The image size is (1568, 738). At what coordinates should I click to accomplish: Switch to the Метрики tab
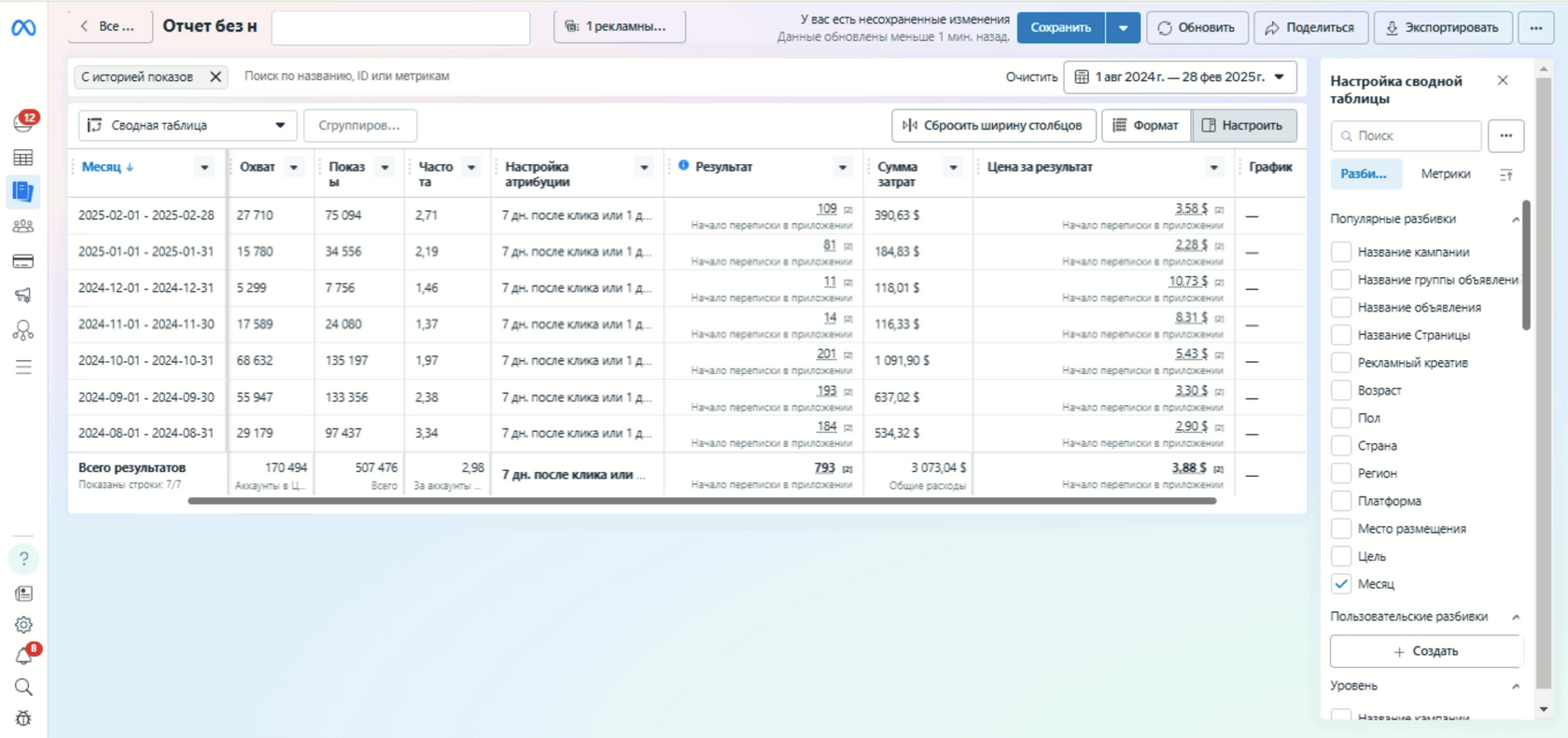(1445, 174)
